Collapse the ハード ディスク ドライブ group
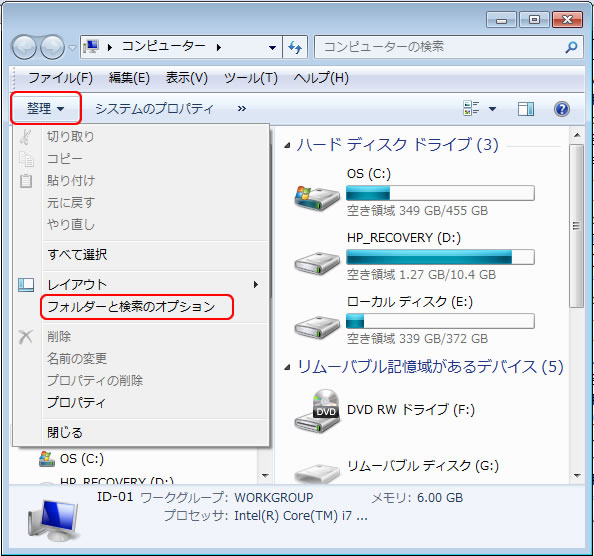This screenshot has width=594, height=556. pos(288,145)
